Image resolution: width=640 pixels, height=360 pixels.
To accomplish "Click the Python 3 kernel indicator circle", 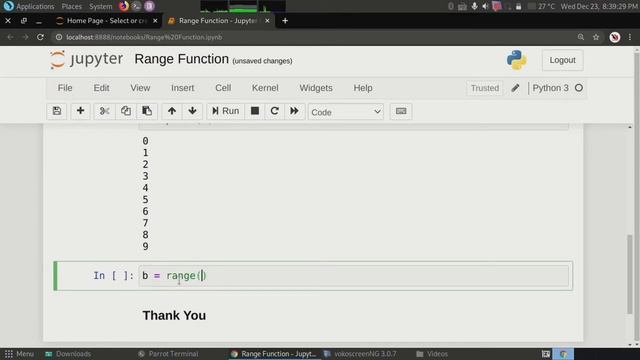I will click(x=579, y=88).
